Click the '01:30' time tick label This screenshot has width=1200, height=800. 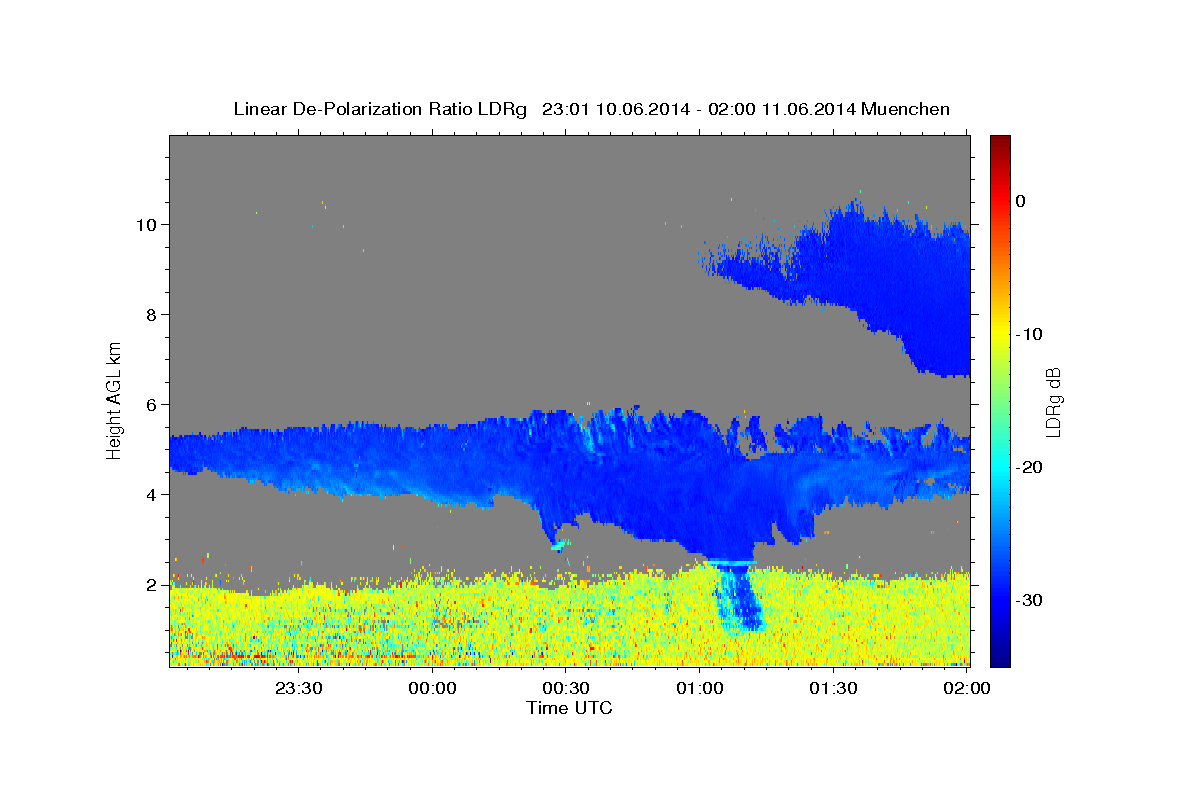(x=832, y=688)
